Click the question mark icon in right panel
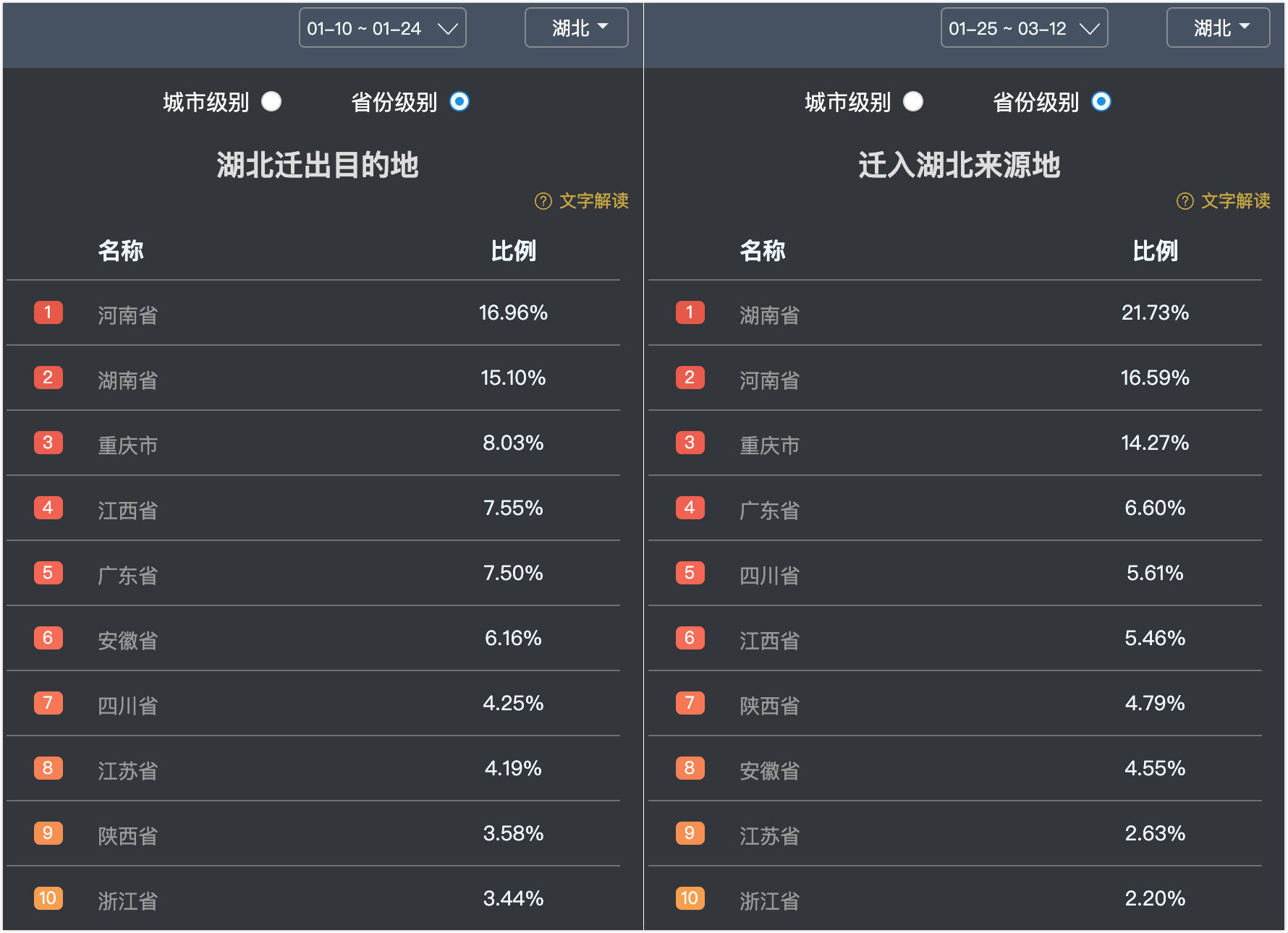 pos(1185,201)
